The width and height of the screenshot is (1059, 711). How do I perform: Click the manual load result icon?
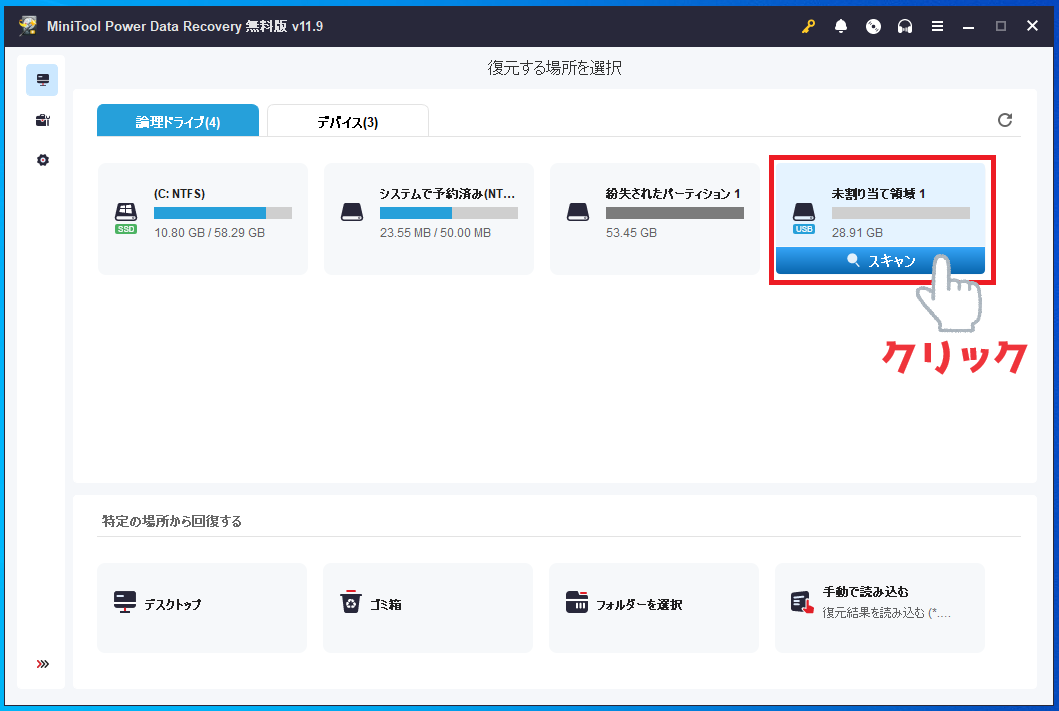[x=802, y=602]
